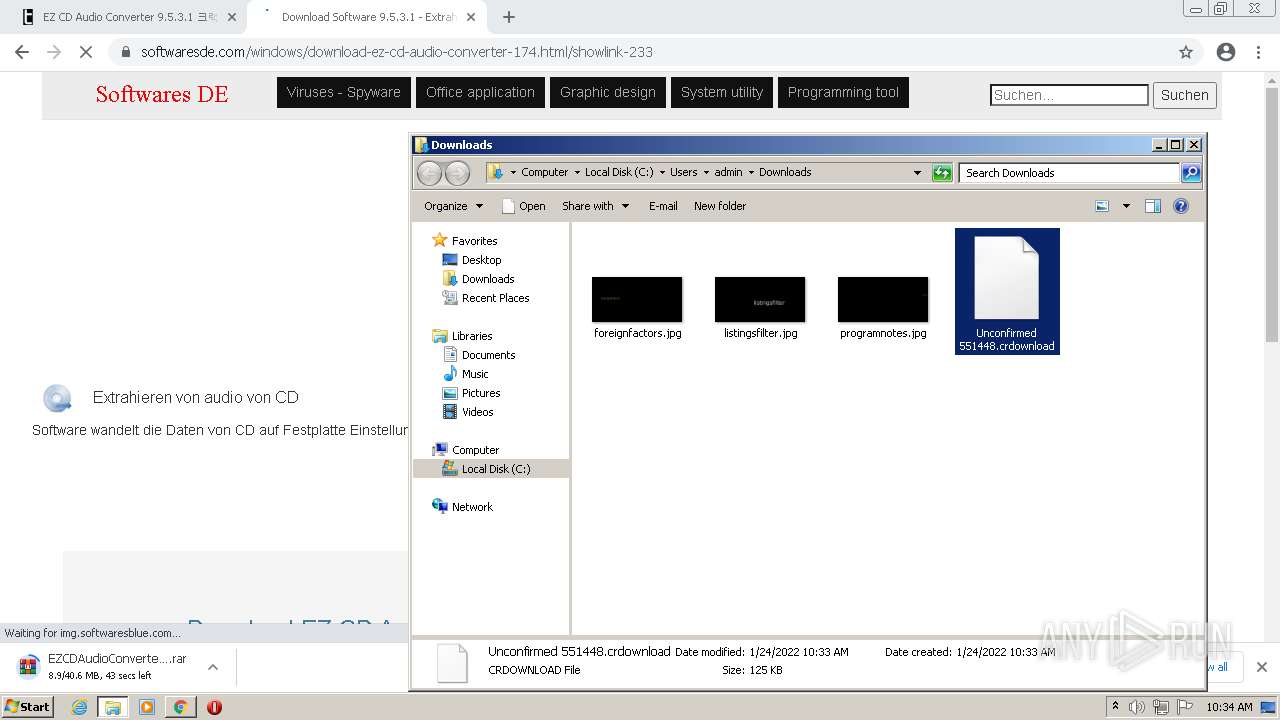The height and width of the screenshot is (720, 1280).
Task: Open the EZCDAudioConverter rar download options arrow
Action: (x=212, y=667)
